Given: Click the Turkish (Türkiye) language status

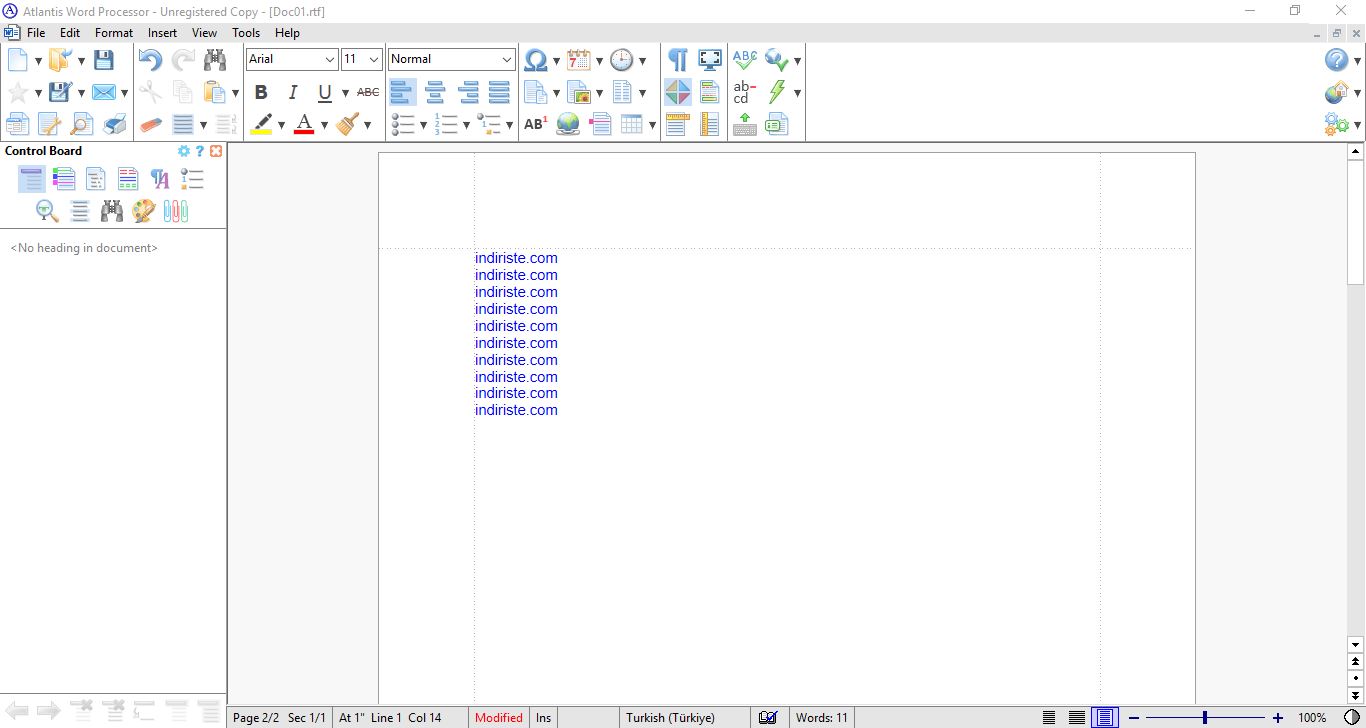Looking at the screenshot, I should point(670,717).
